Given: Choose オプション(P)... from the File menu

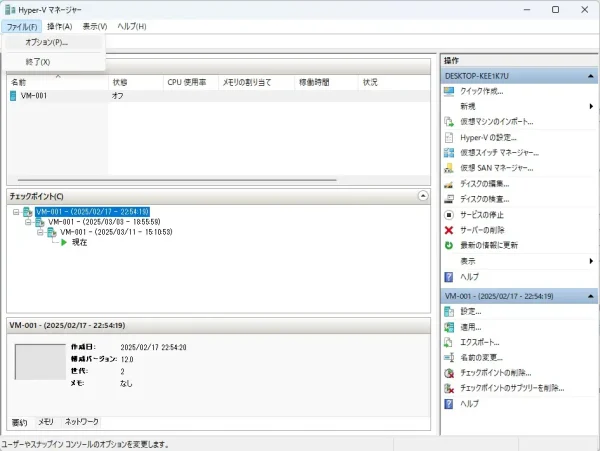Looking at the screenshot, I should point(54,42).
